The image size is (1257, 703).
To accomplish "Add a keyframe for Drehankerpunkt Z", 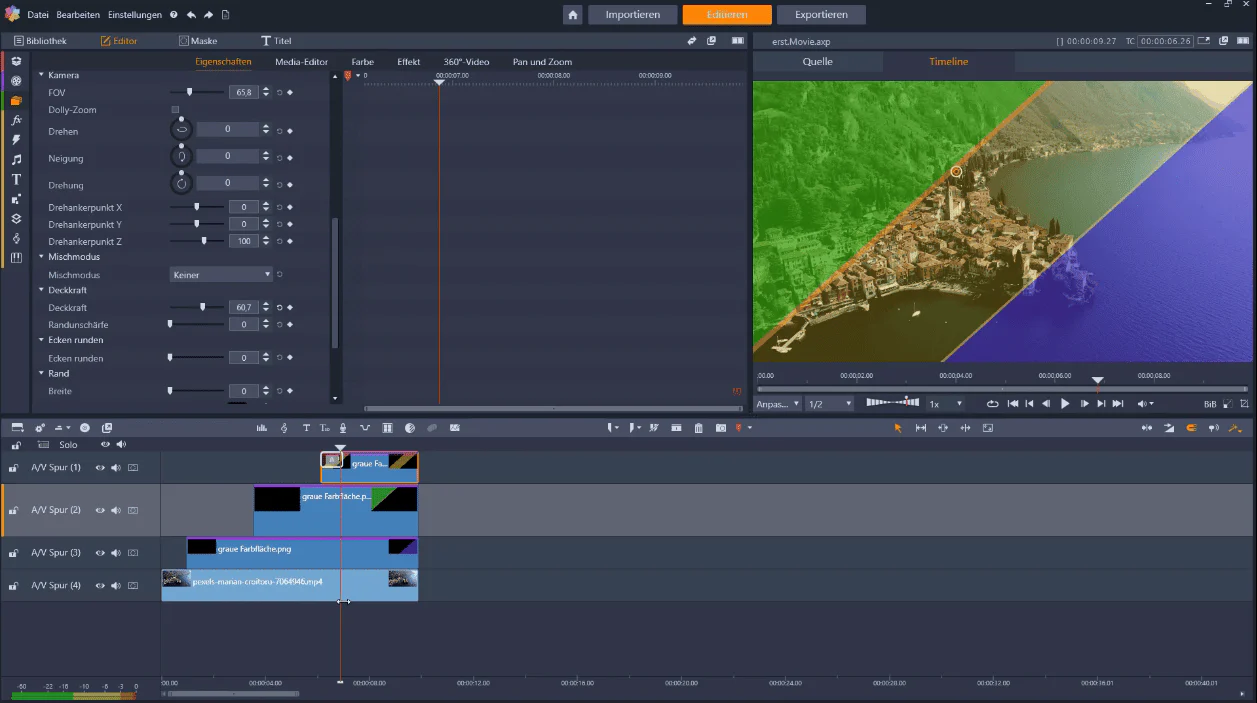I will point(290,242).
